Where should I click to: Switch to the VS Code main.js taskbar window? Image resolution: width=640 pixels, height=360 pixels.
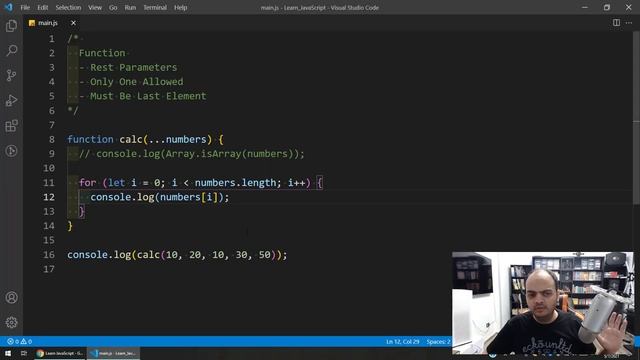coord(113,353)
